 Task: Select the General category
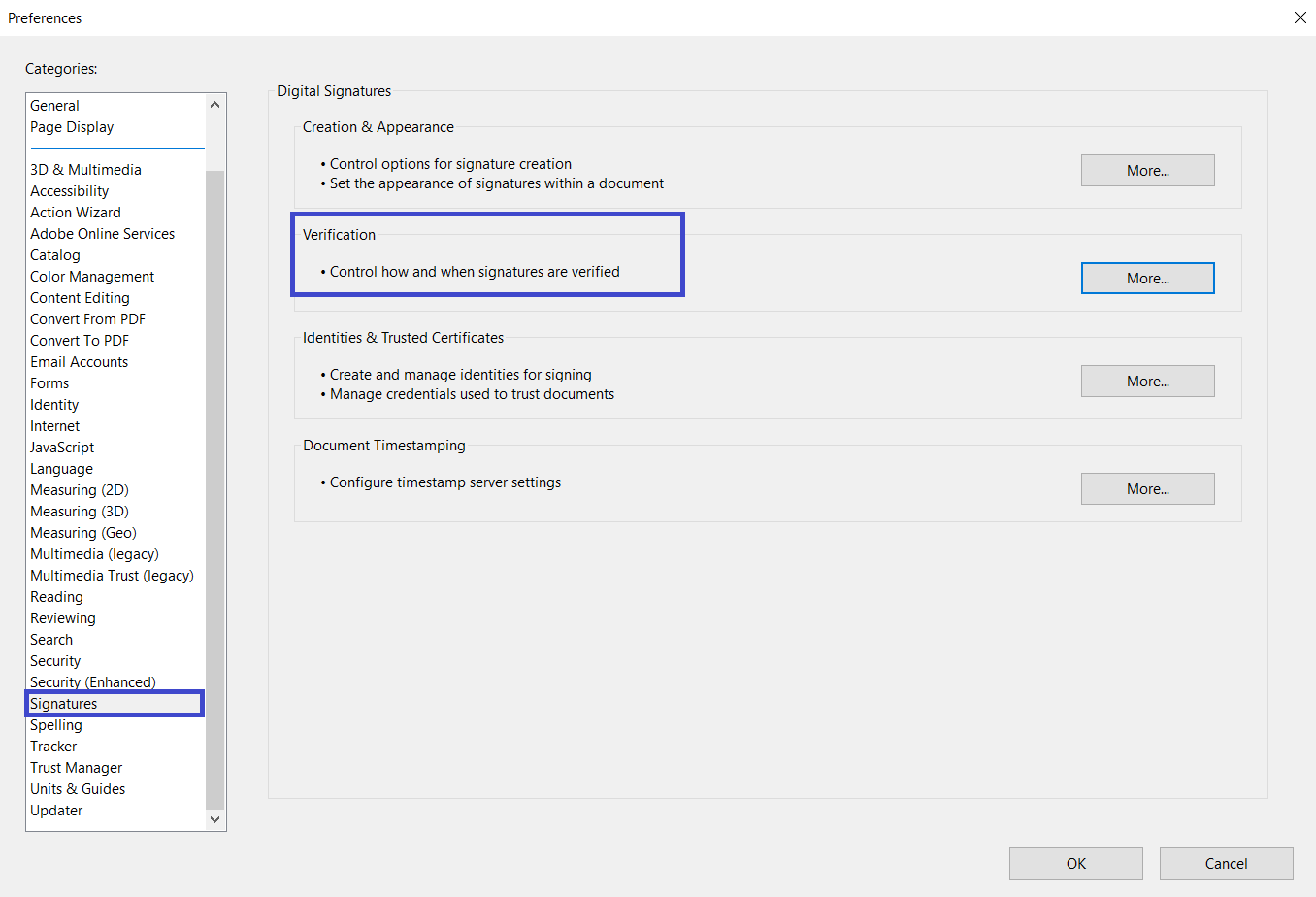55,106
